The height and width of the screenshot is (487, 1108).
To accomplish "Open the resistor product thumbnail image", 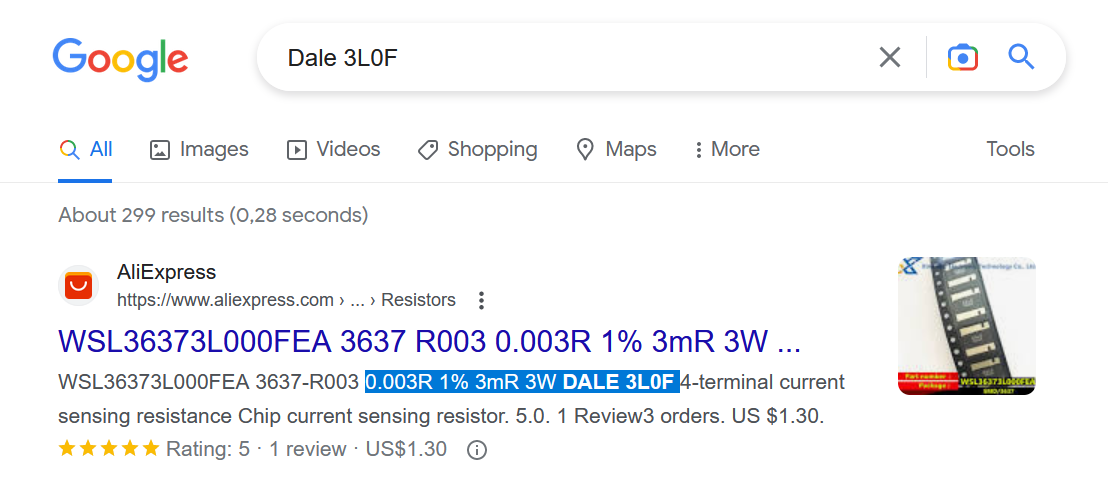I will (x=967, y=325).
